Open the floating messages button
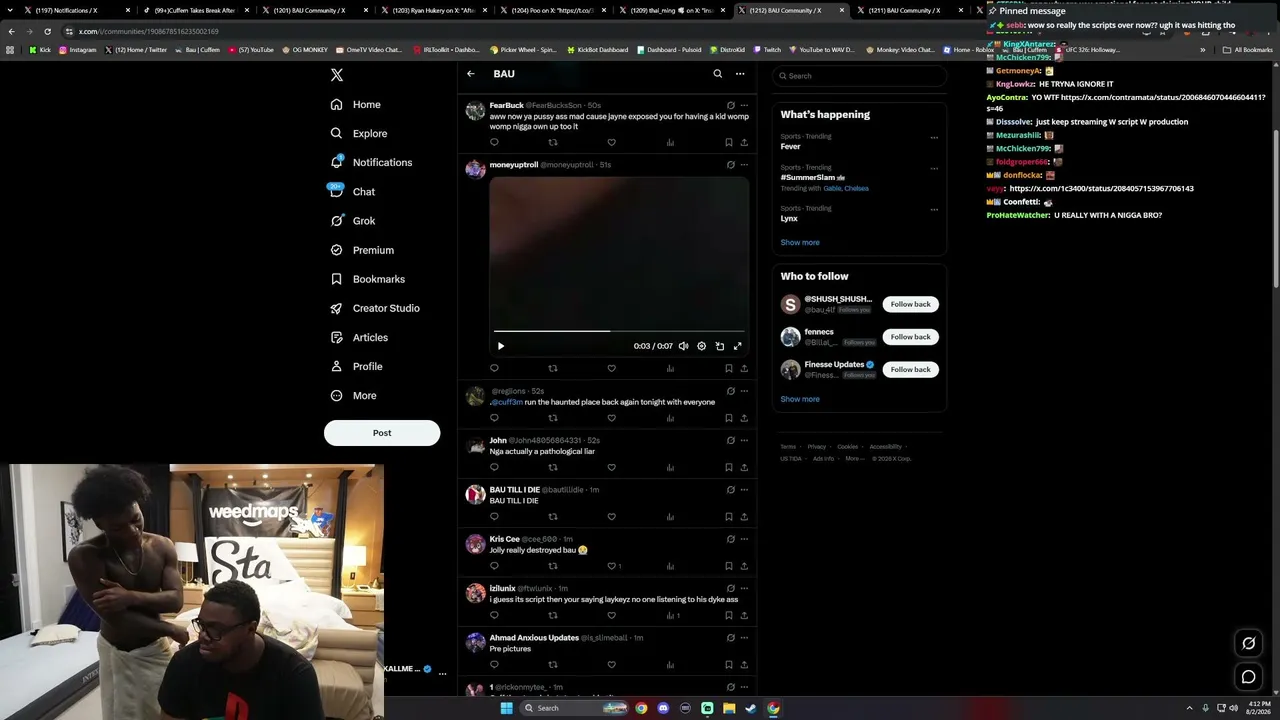This screenshot has height=720, width=1280. point(1248,677)
